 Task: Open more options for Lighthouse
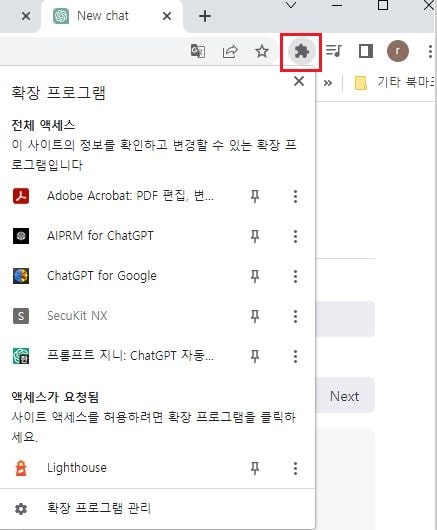pos(295,468)
